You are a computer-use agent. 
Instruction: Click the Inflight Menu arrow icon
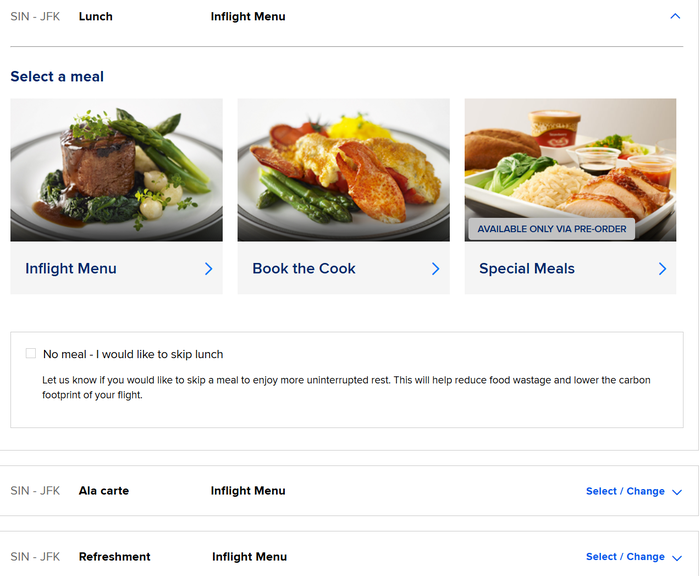[x=208, y=268]
